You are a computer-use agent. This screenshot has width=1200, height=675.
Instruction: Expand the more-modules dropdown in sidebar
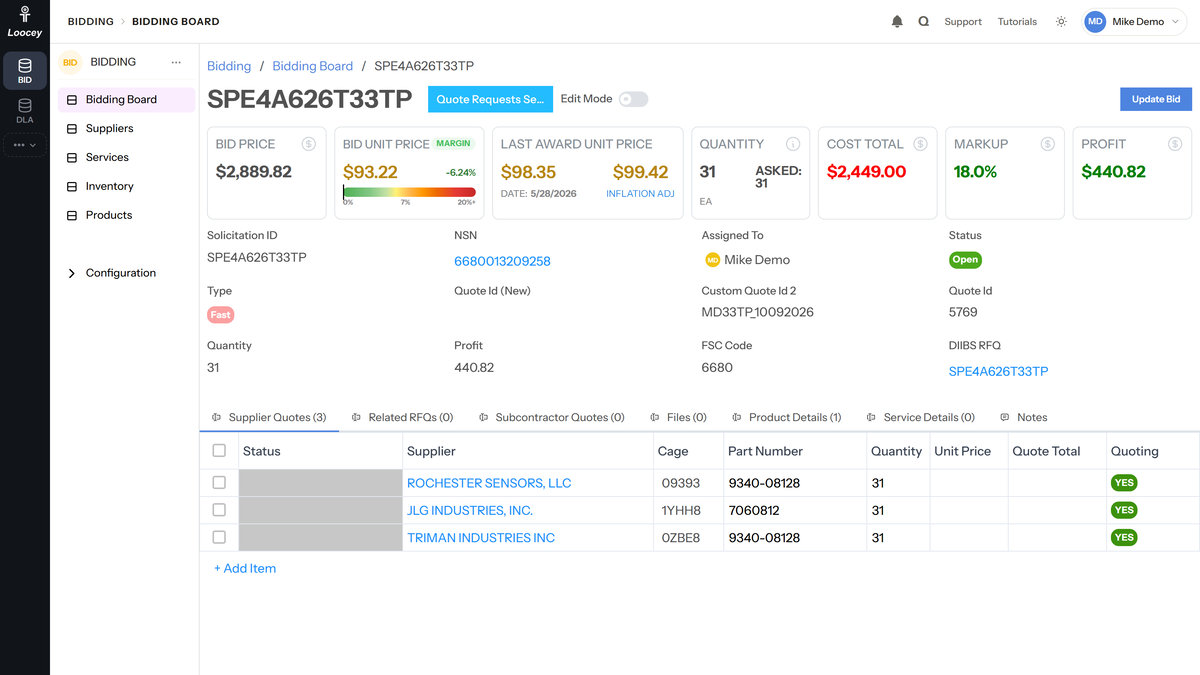(25, 145)
